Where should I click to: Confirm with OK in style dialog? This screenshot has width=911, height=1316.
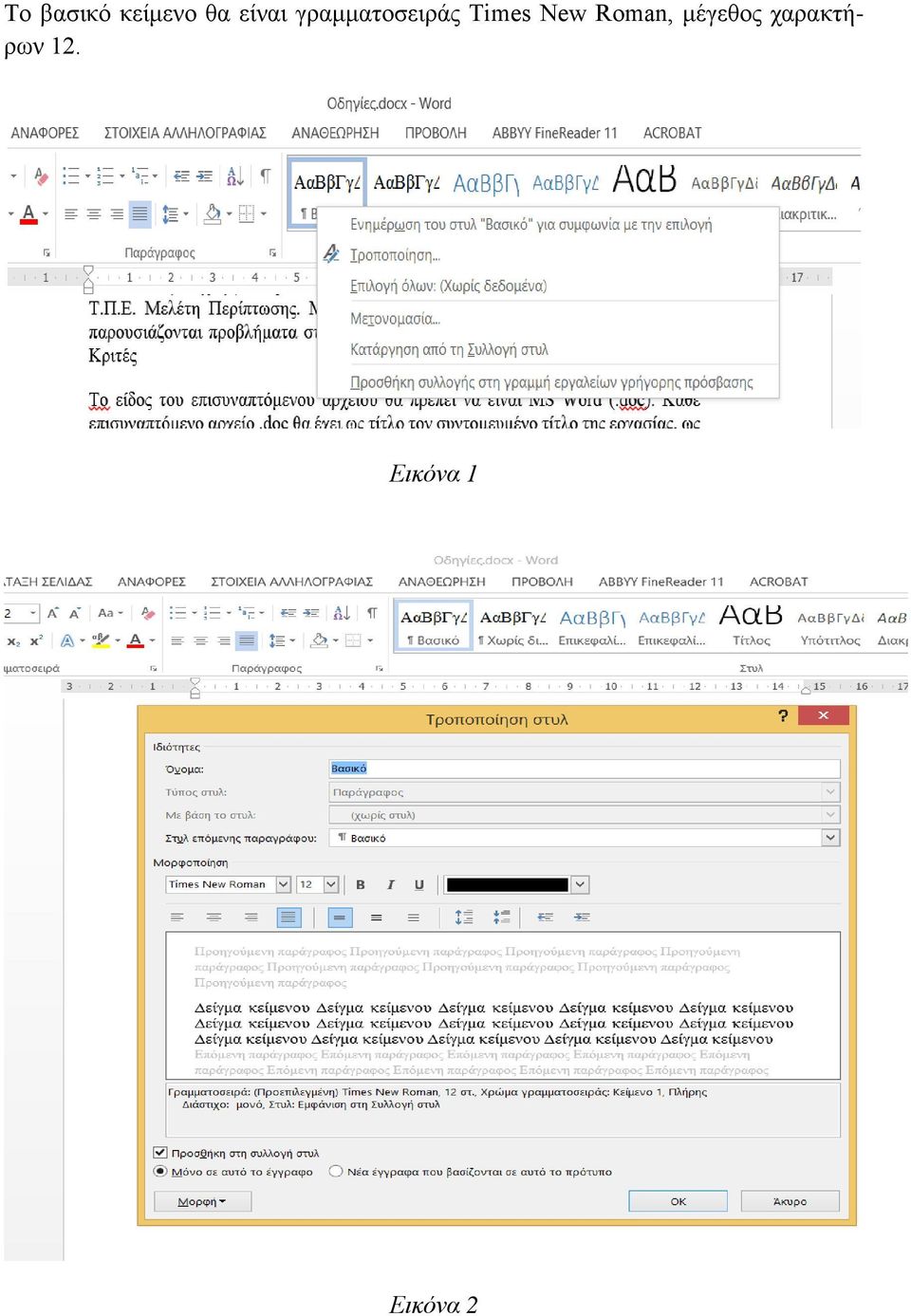coord(679,1201)
